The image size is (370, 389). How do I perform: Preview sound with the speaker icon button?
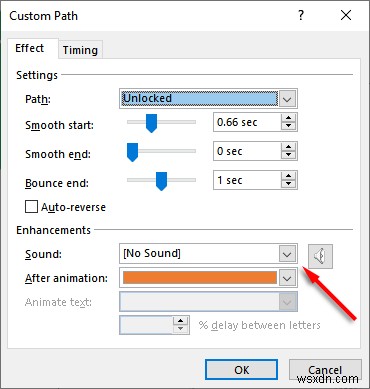click(320, 256)
